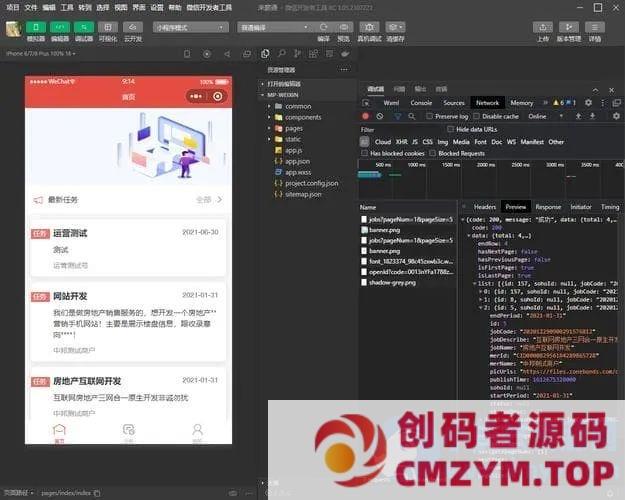The image size is (625, 500).
Task: Enable the Disable cache checkbox
Action: point(476,116)
